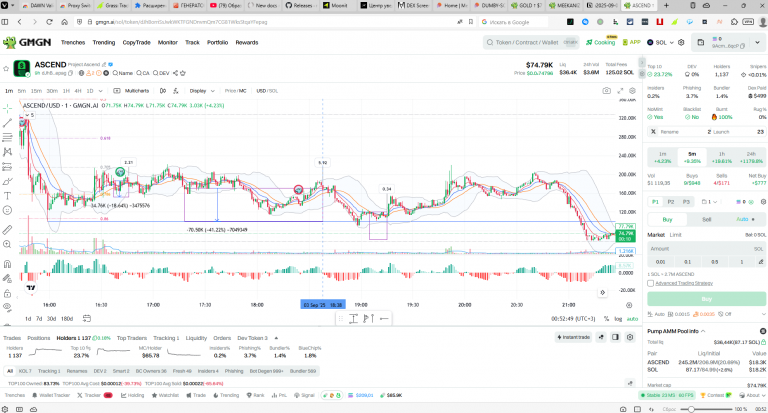Select the 180d chart range
The image size is (768, 413).
(x=67, y=318)
